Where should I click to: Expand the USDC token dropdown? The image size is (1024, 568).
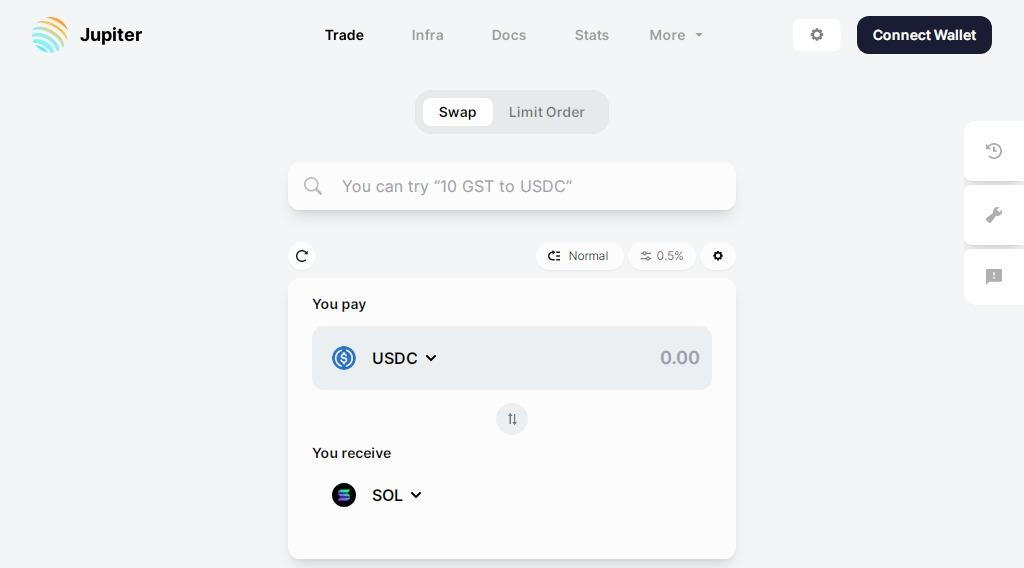click(404, 358)
